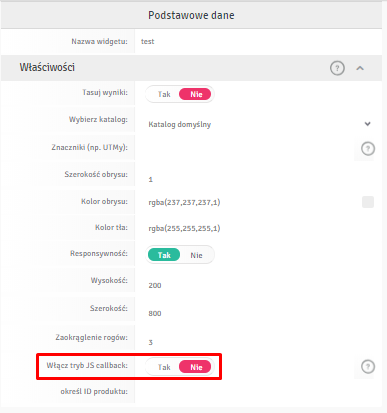Screen dimensions: 387x413
Task: Set Responsywność to Nie
Action: 196,255
